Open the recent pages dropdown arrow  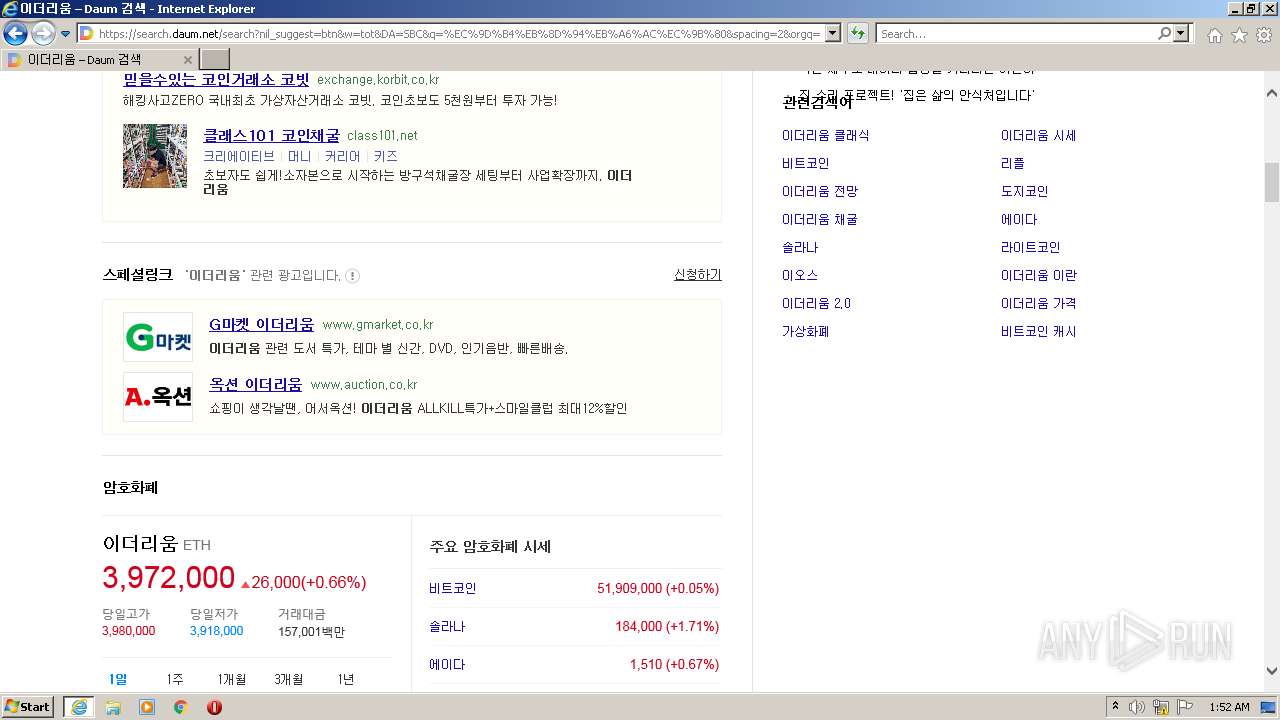click(x=65, y=34)
